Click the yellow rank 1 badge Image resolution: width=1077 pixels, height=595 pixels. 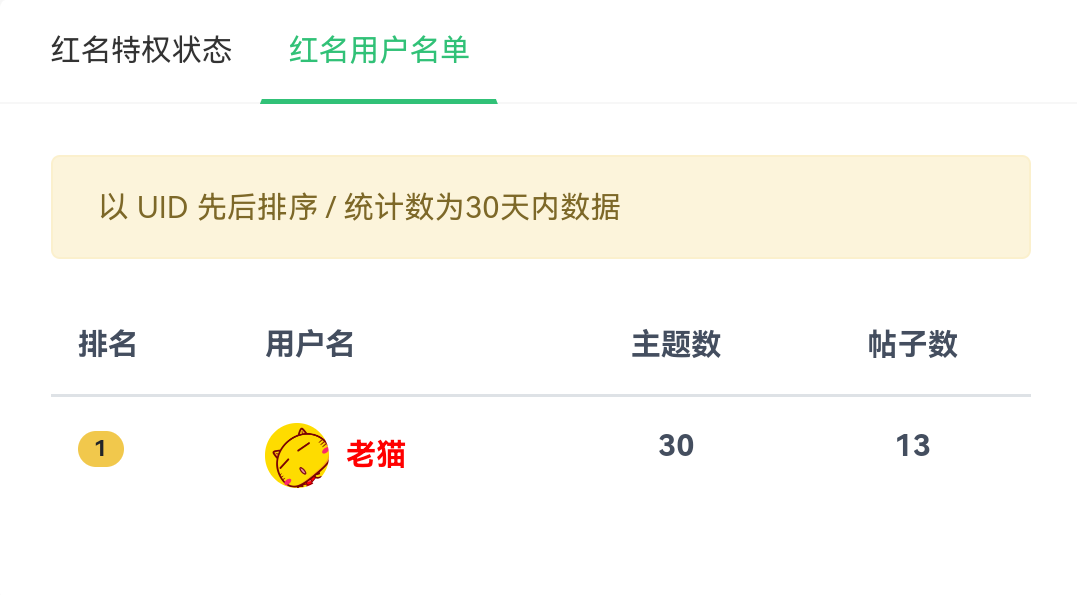coord(101,449)
